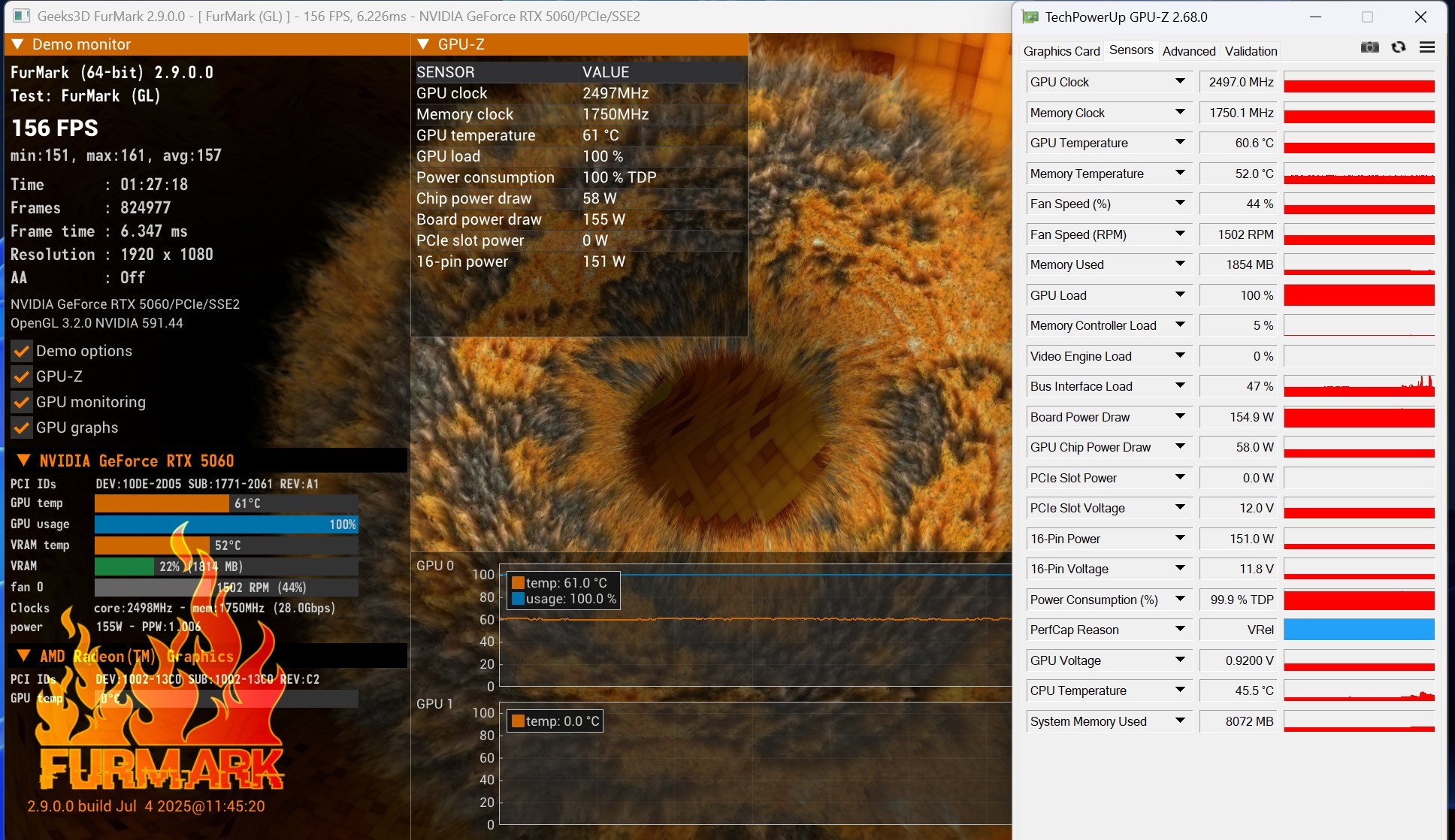Click the blue PerfCap Reason bar
Viewport: 1455px width, 840px height.
click(x=1358, y=630)
